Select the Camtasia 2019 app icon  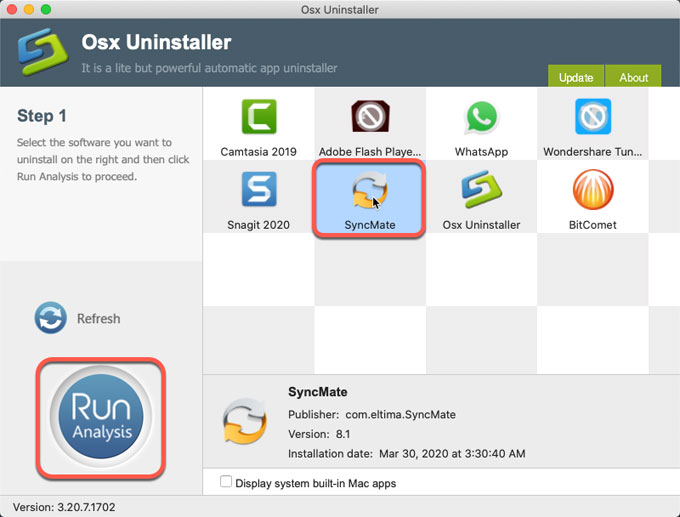point(259,117)
